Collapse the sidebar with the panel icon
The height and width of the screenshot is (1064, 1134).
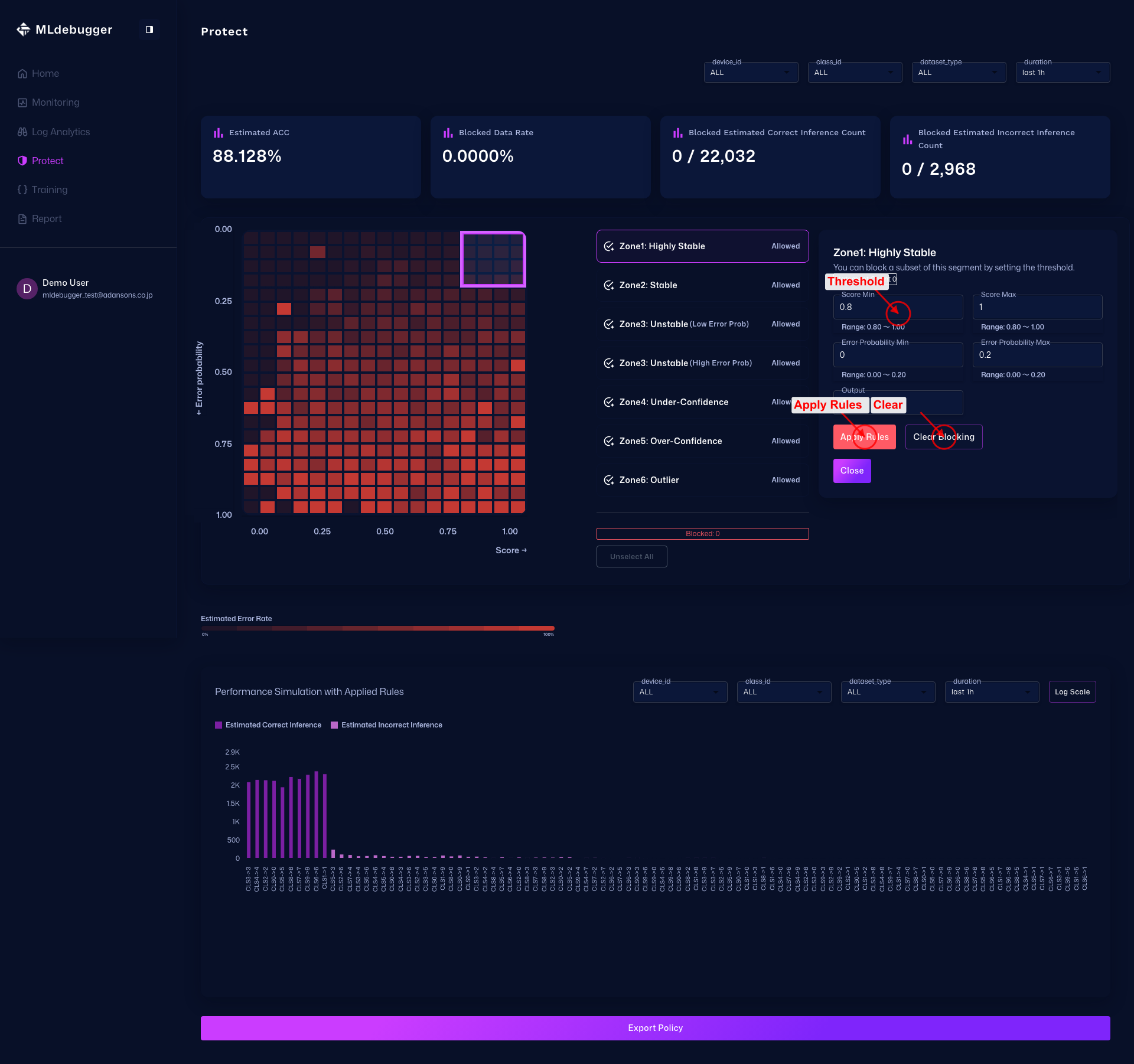149,30
